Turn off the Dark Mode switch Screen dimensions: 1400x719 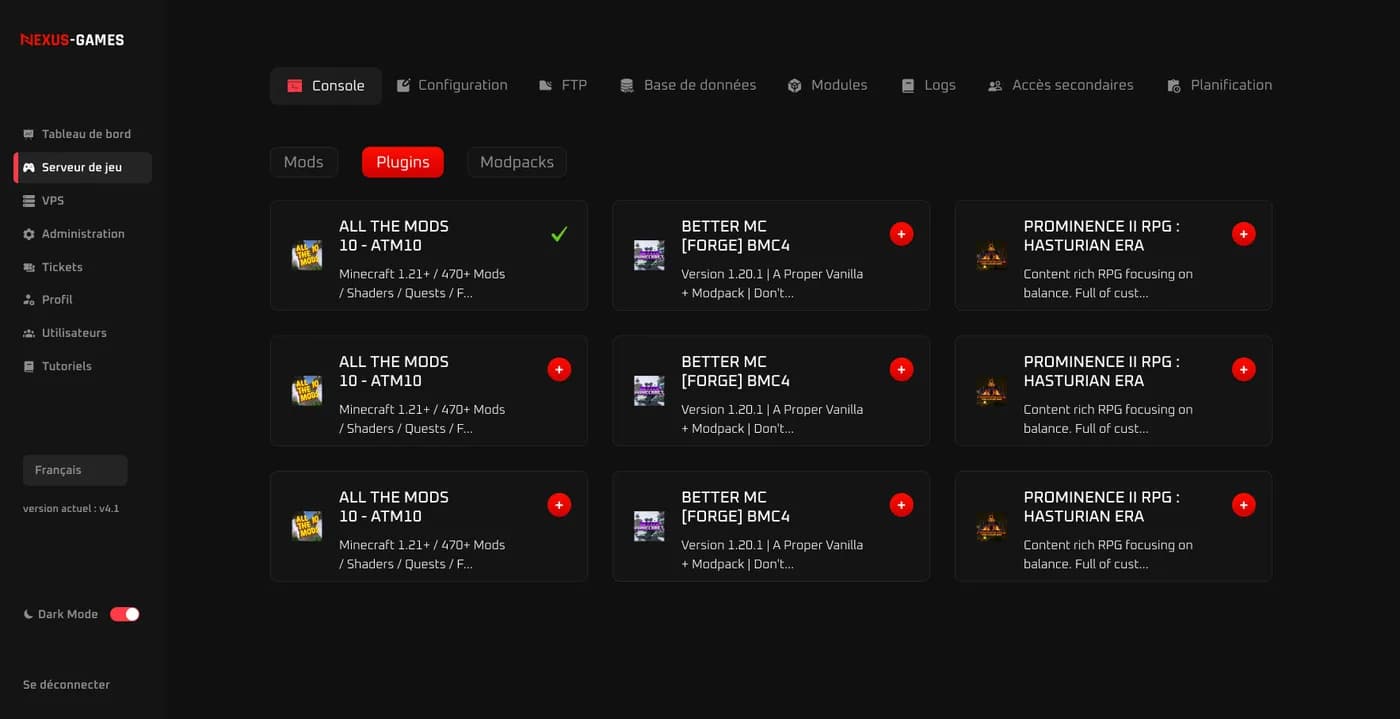(x=125, y=614)
